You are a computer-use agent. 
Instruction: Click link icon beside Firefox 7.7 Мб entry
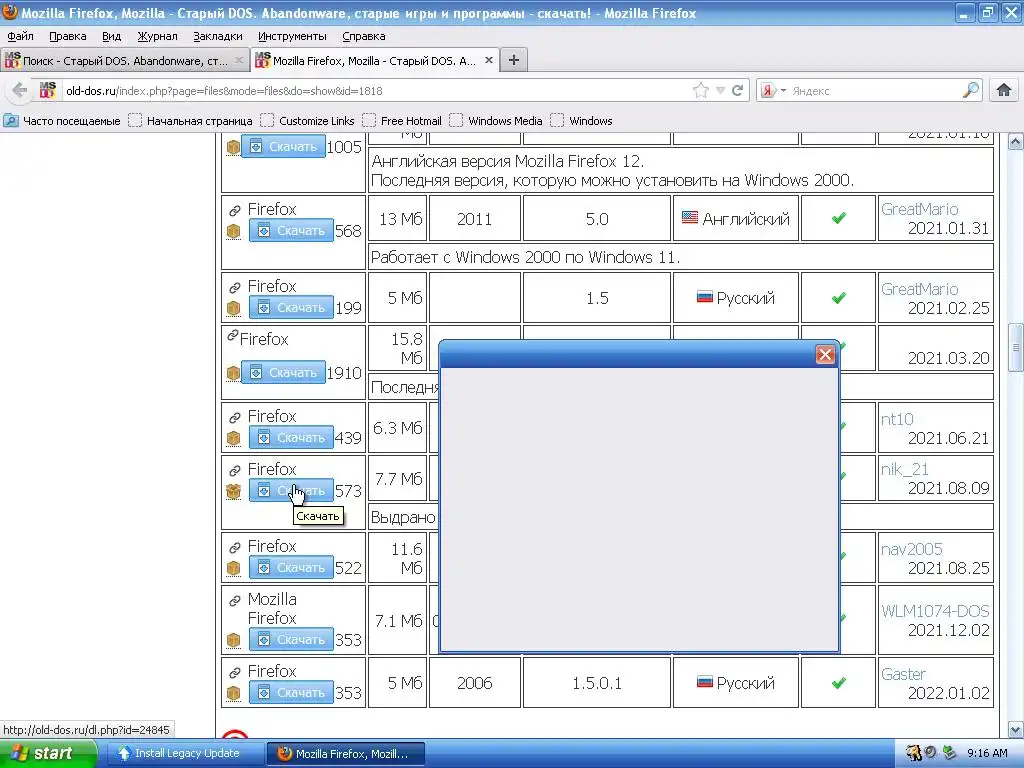click(234, 470)
